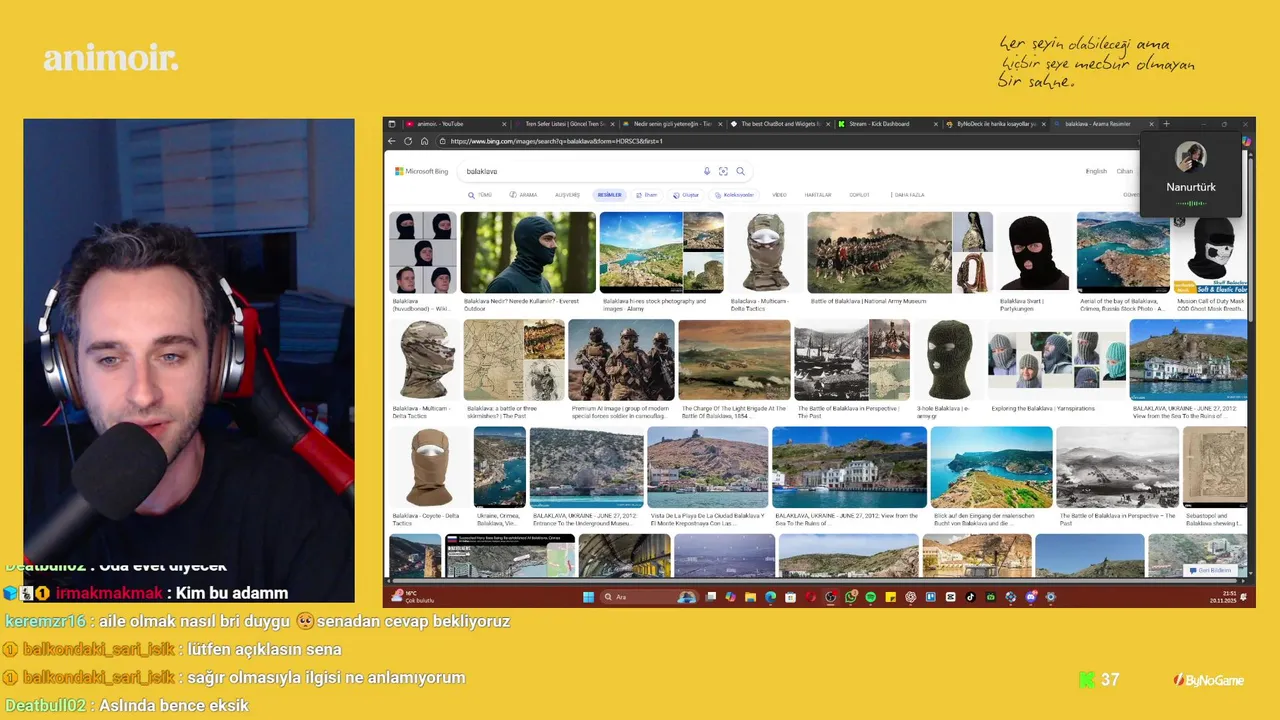Select the RESİMLER filter tab

(x=609, y=195)
